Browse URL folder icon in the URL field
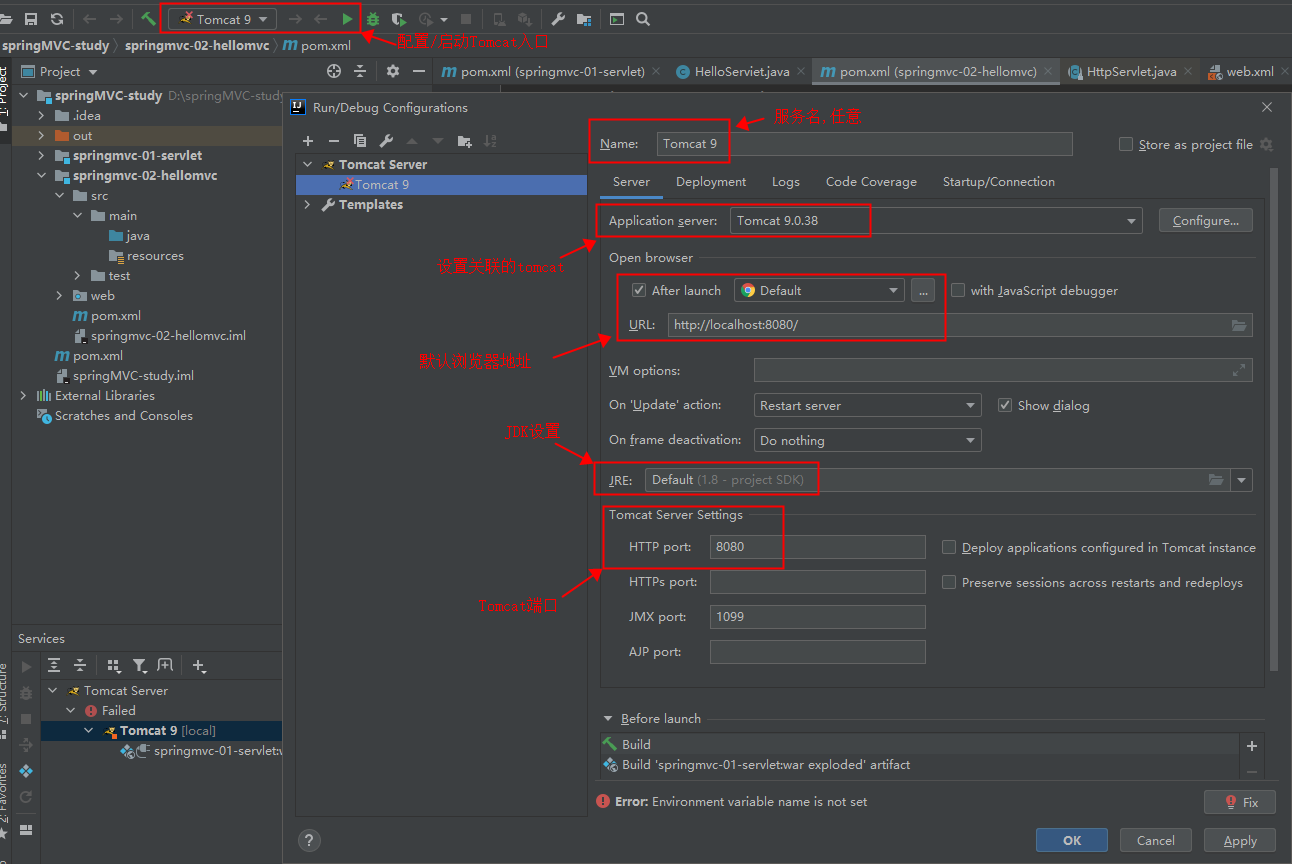 click(1239, 325)
